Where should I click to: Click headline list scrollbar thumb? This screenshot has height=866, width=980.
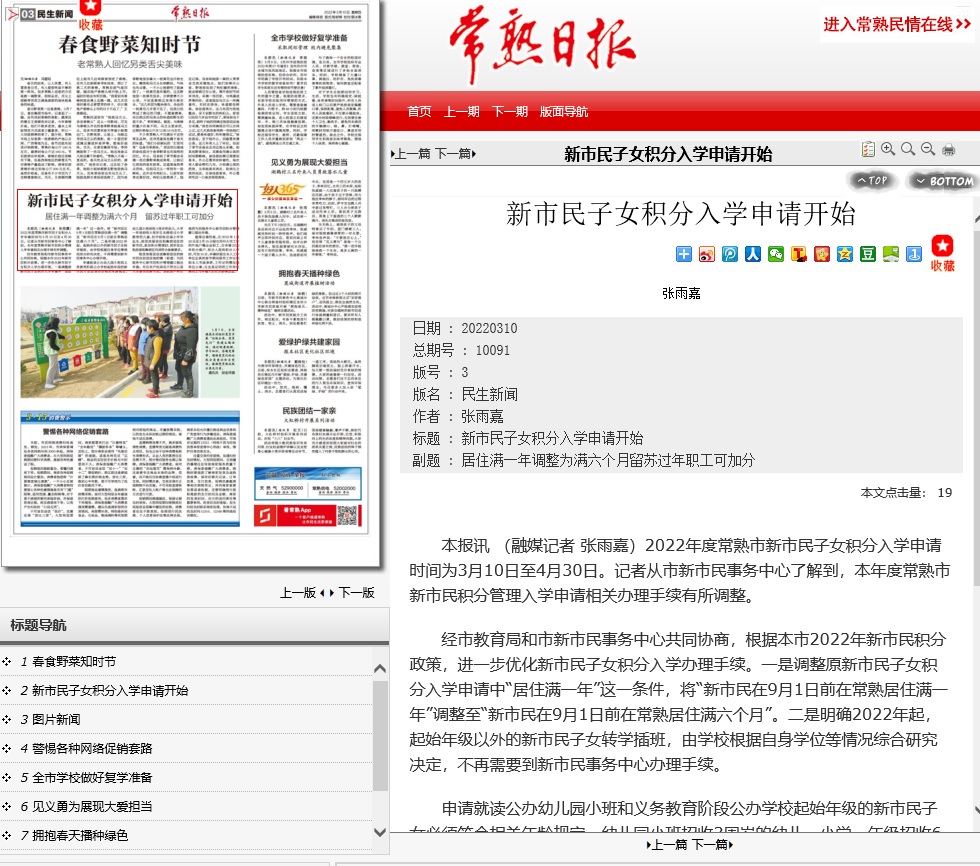[379, 736]
